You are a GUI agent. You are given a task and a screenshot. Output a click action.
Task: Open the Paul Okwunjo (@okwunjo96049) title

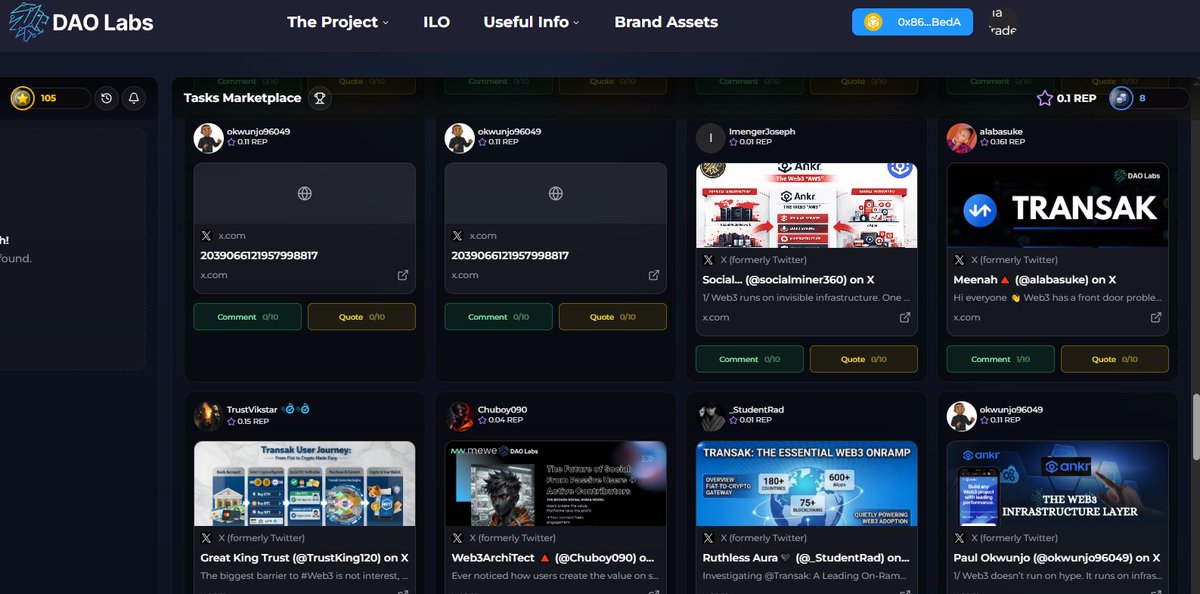point(1057,559)
